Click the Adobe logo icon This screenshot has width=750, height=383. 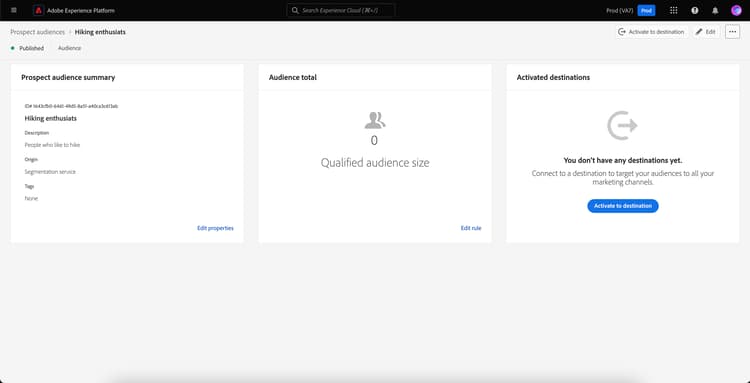pyautogui.click(x=39, y=10)
